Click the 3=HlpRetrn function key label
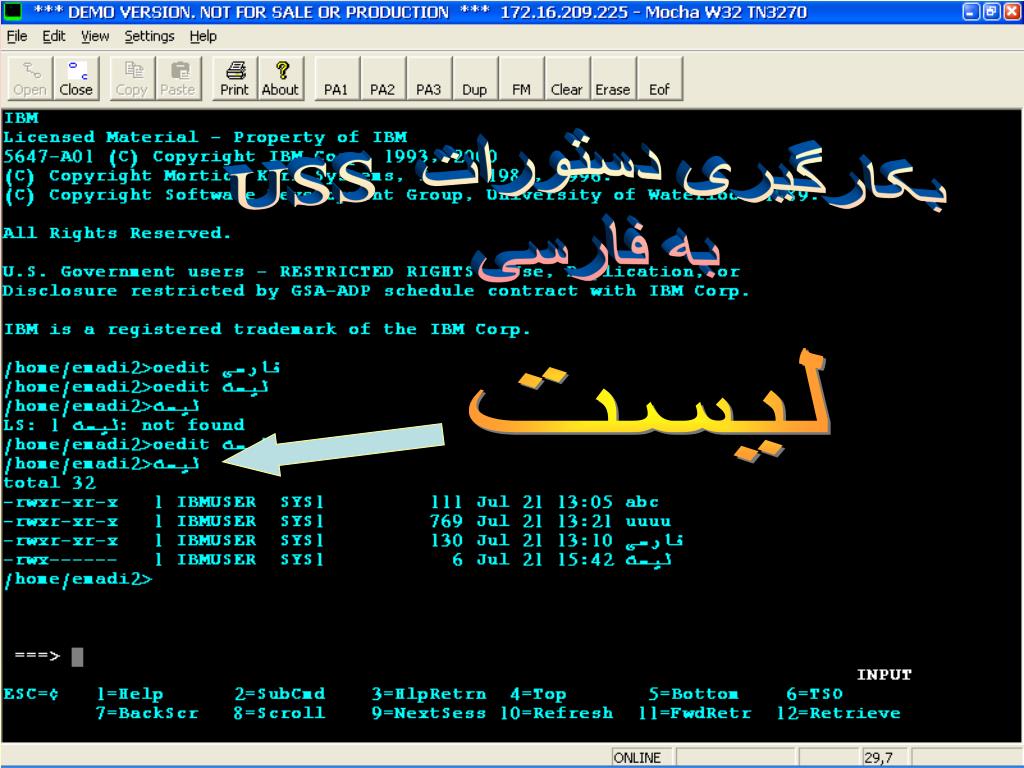This screenshot has height=768, width=1024. [429, 694]
